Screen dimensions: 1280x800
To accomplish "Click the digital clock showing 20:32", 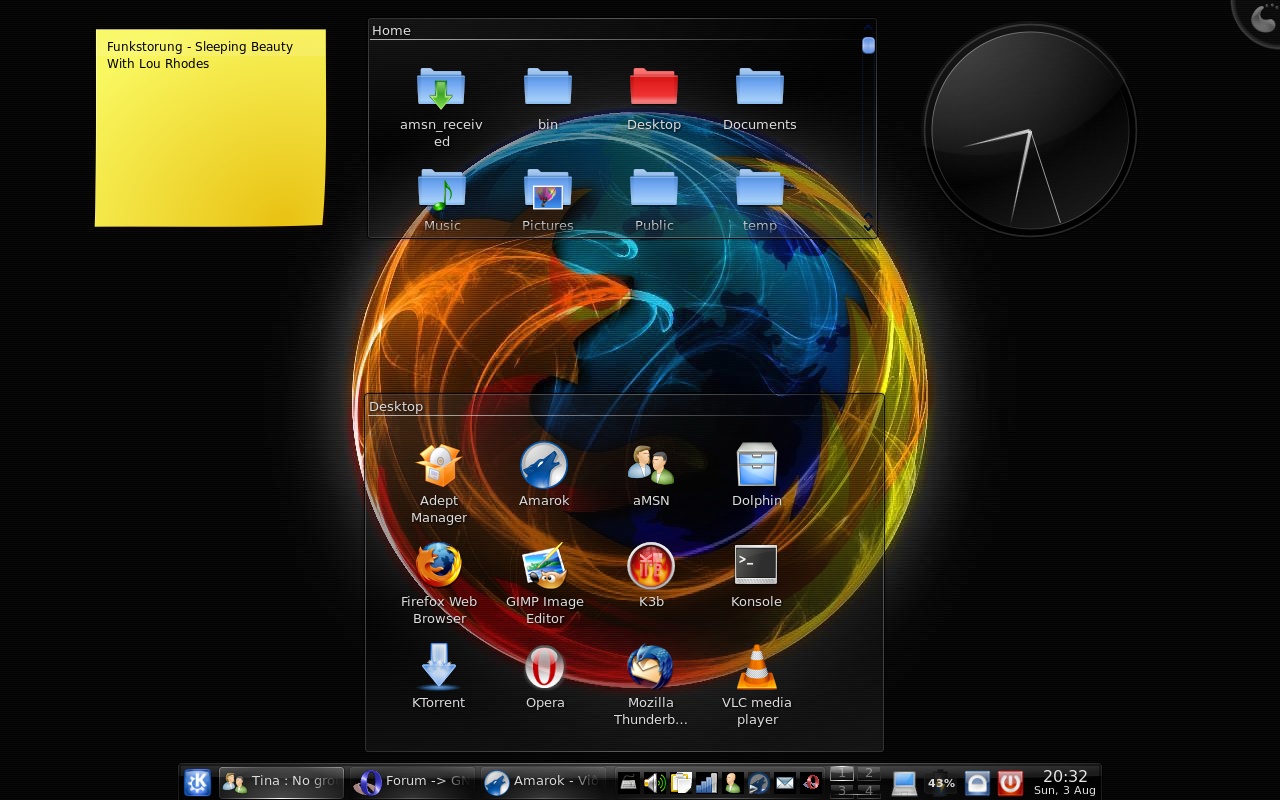I will [1065, 776].
